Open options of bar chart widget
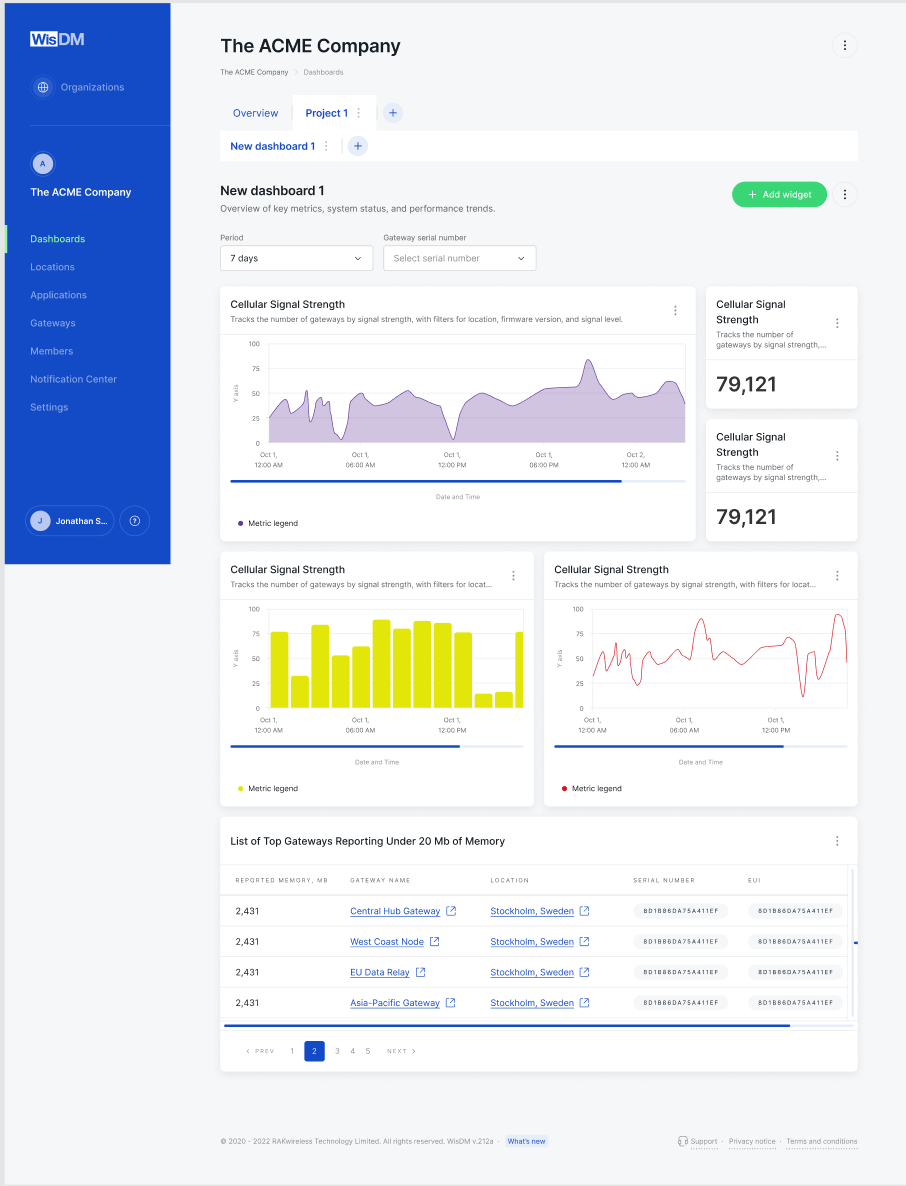This screenshot has width=906, height=1186. (x=514, y=576)
